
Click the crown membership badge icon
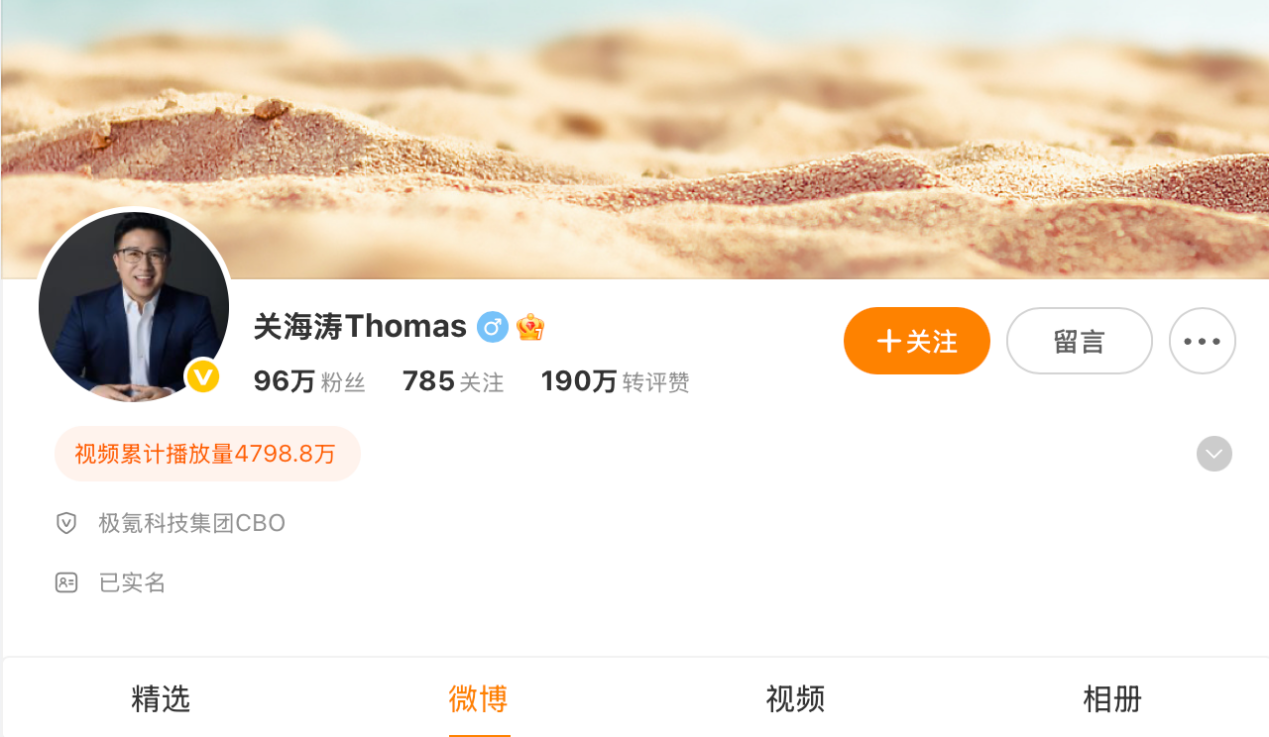530,326
